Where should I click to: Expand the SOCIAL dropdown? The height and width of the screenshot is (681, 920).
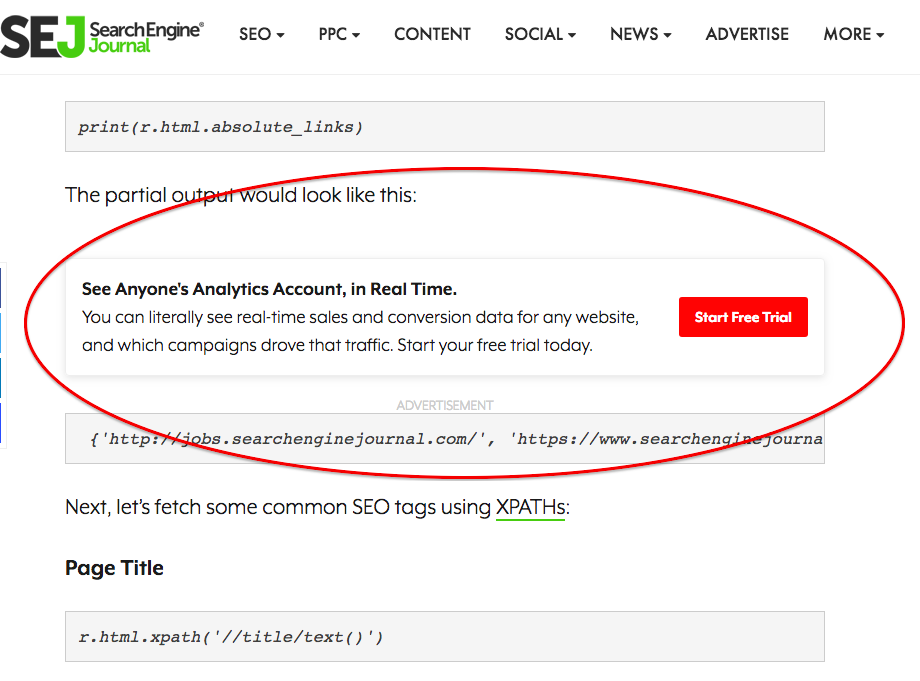click(539, 34)
